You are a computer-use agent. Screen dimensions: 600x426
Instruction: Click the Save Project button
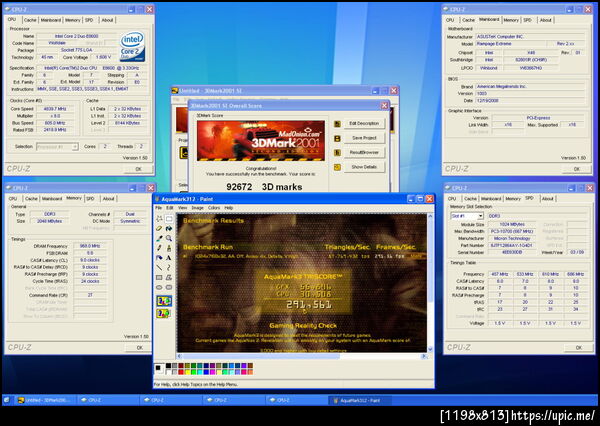pos(364,138)
